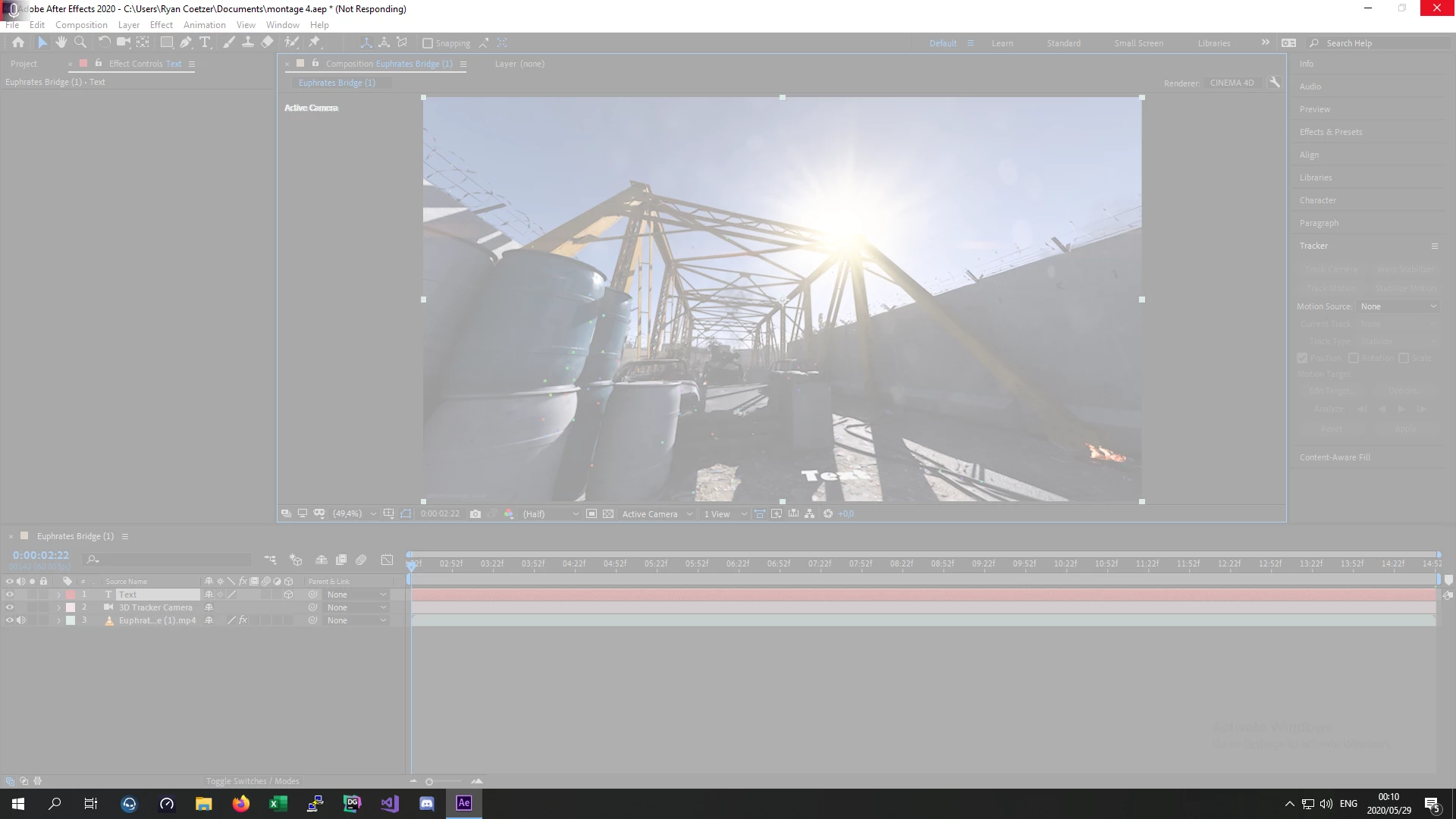
Task: Mute audio of Euphrat mp4 layer
Action: (21, 620)
